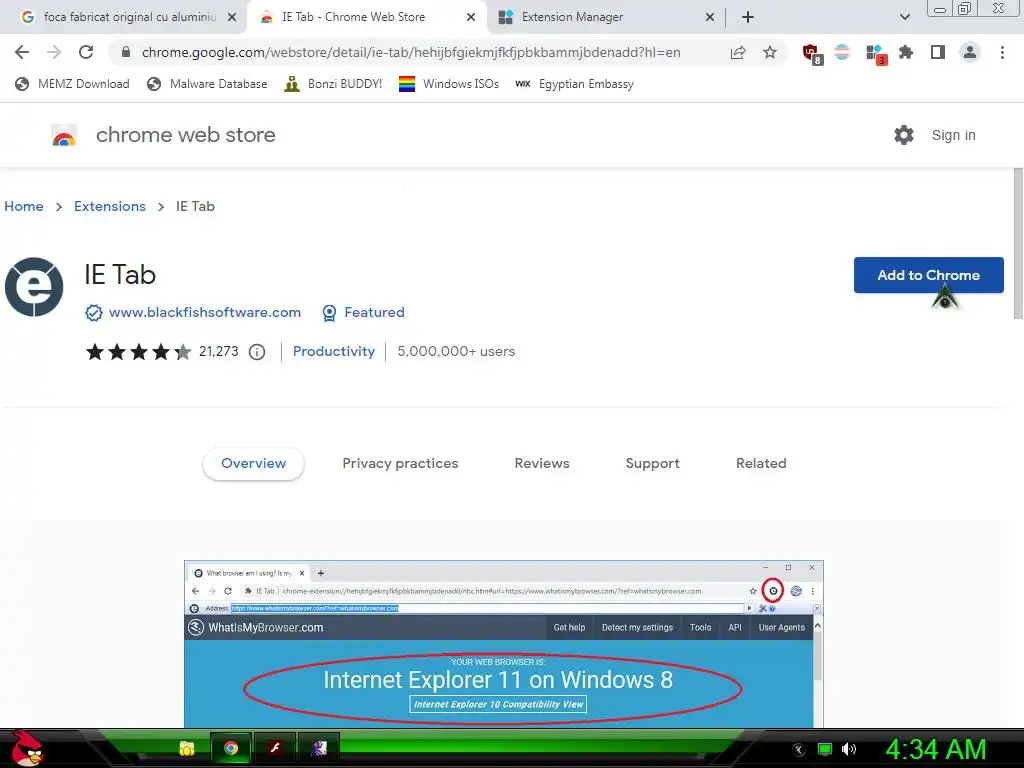Click the green monitor tray icon
Image resolution: width=1024 pixels, height=768 pixels.
[825, 749]
